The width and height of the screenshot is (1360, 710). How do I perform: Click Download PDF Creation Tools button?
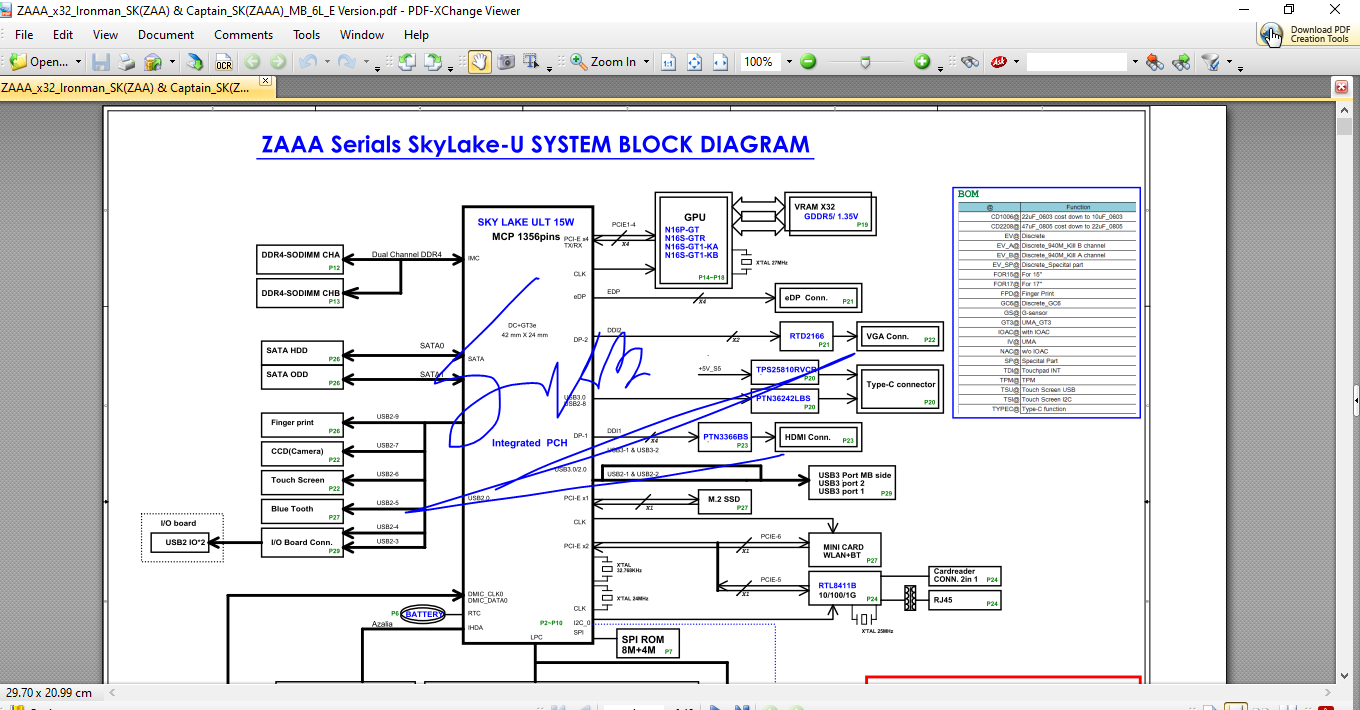point(1309,34)
